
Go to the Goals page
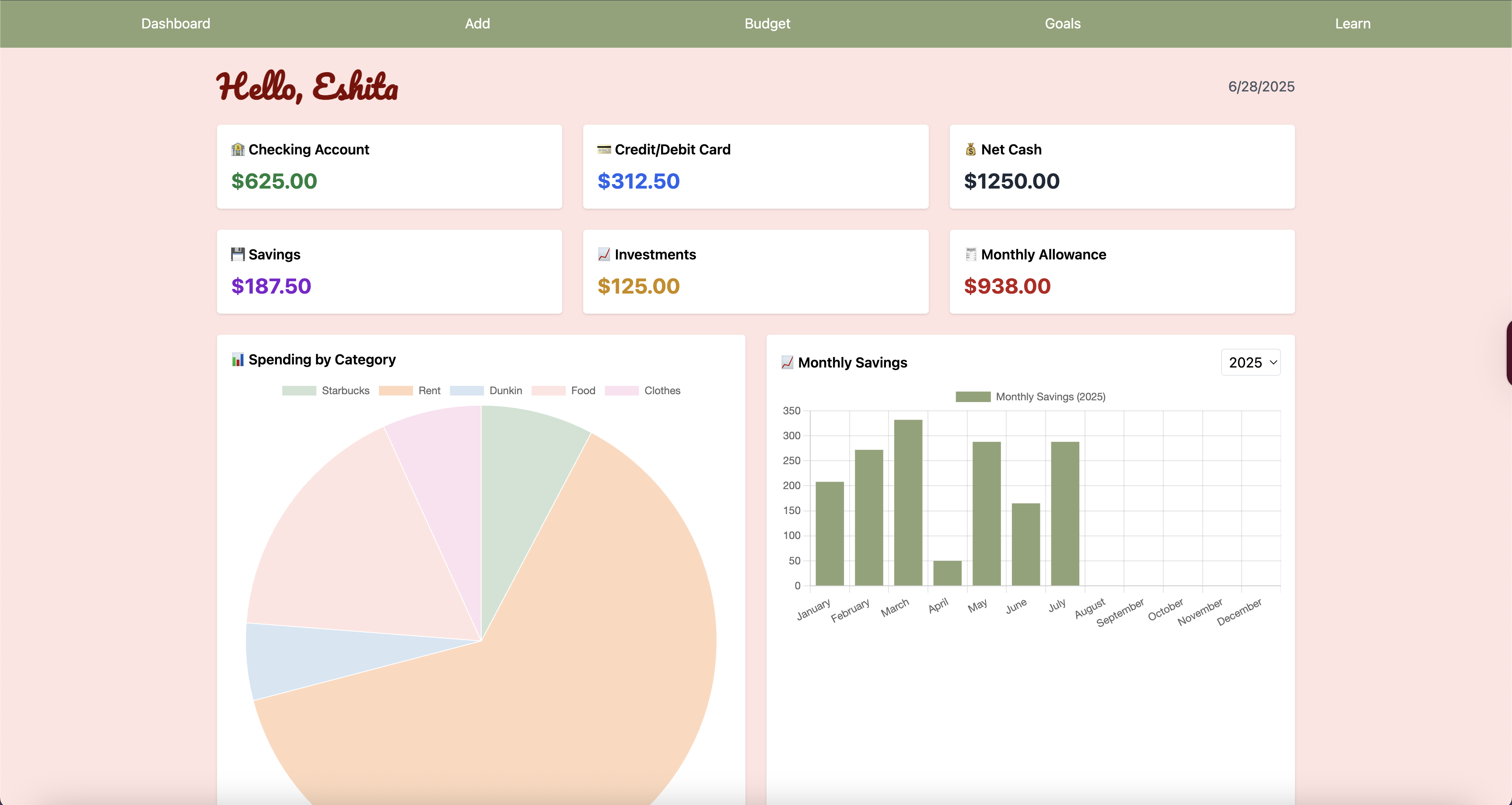tap(1062, 24)
